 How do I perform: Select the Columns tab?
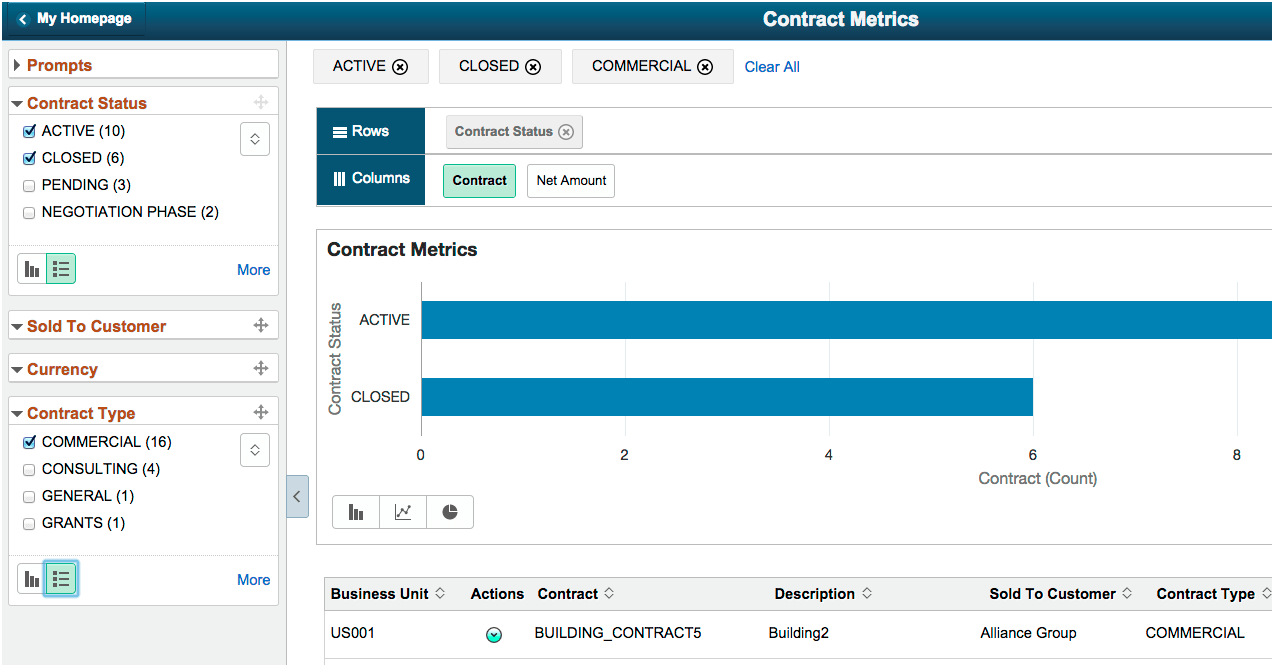click(x=370, y=180)
